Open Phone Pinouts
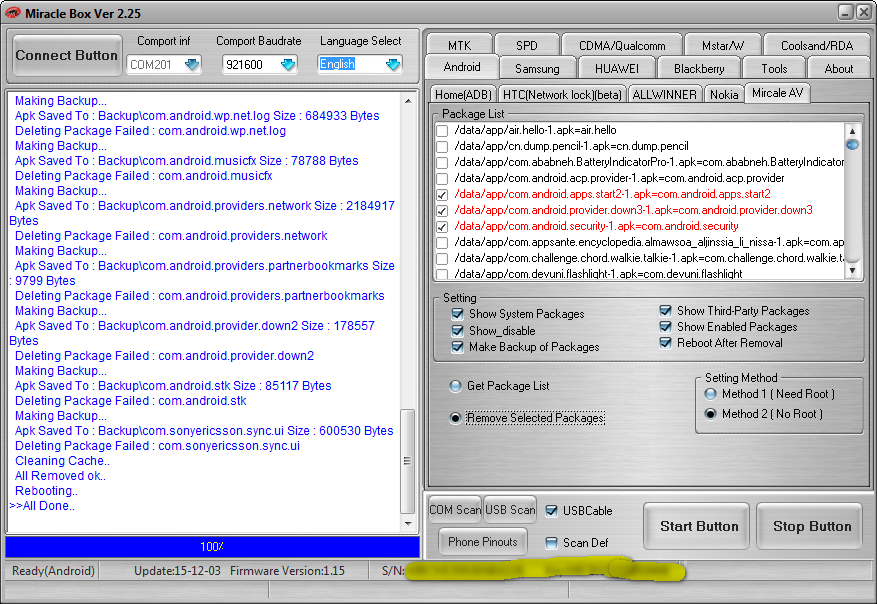877x604 pixels. tap(483, 541)
